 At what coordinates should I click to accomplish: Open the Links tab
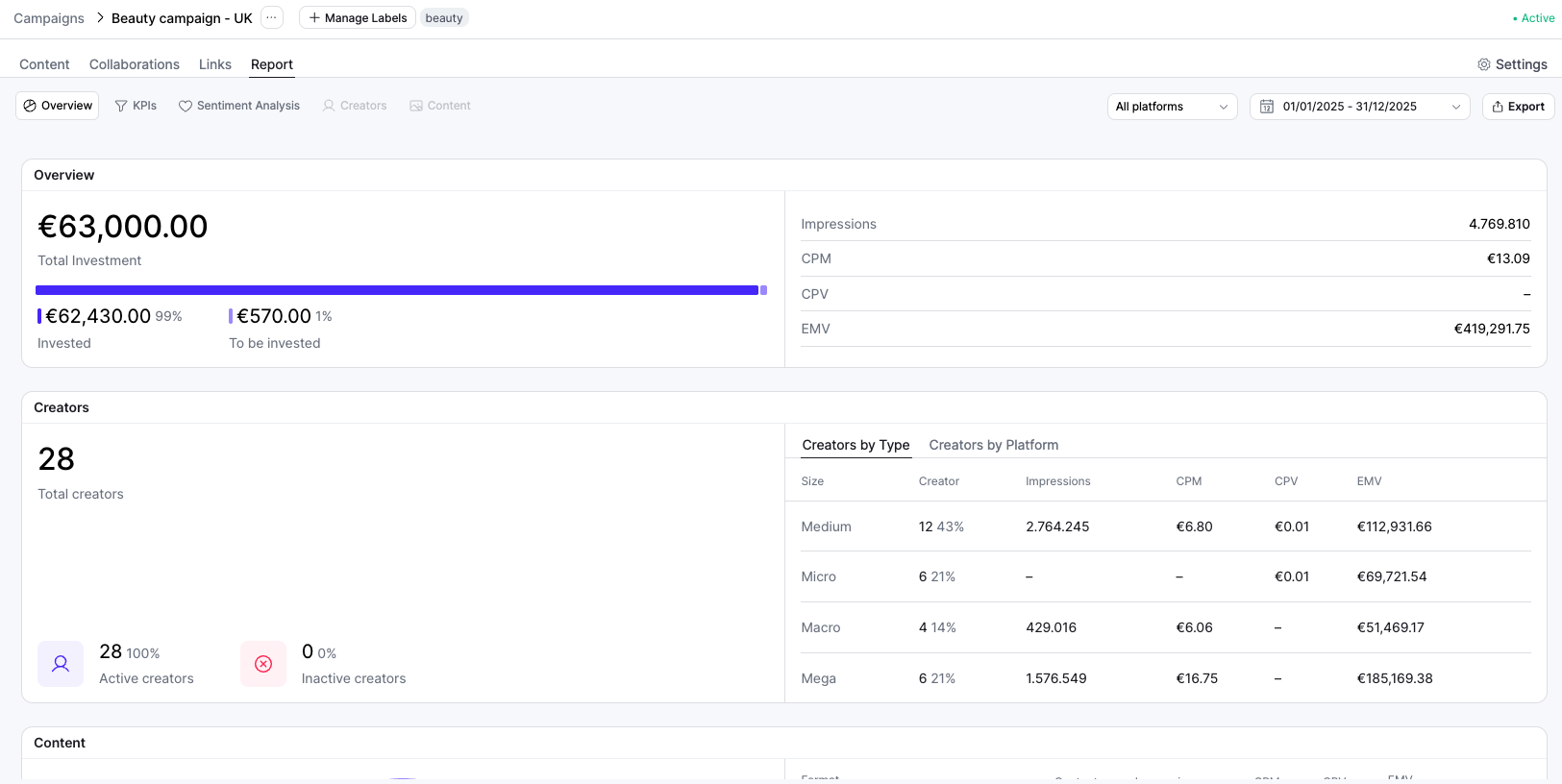point(215,64)
